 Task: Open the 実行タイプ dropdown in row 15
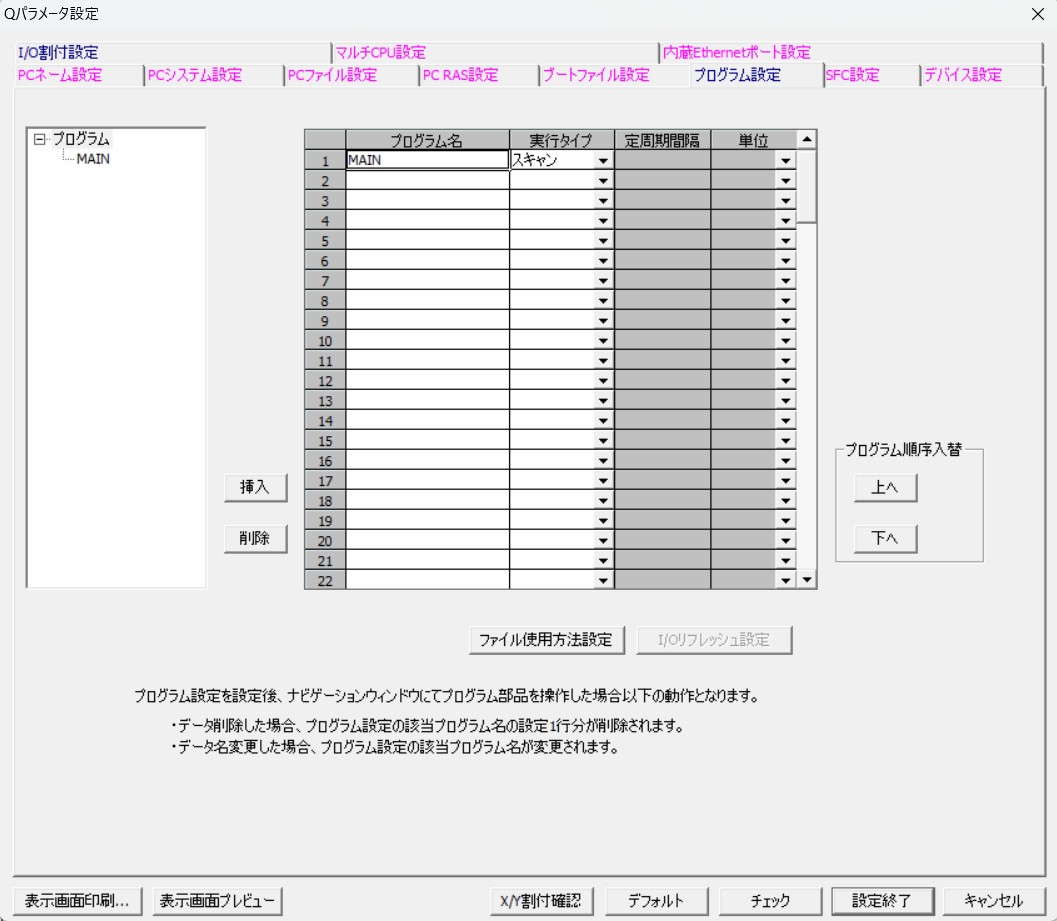tap(603, 441)
